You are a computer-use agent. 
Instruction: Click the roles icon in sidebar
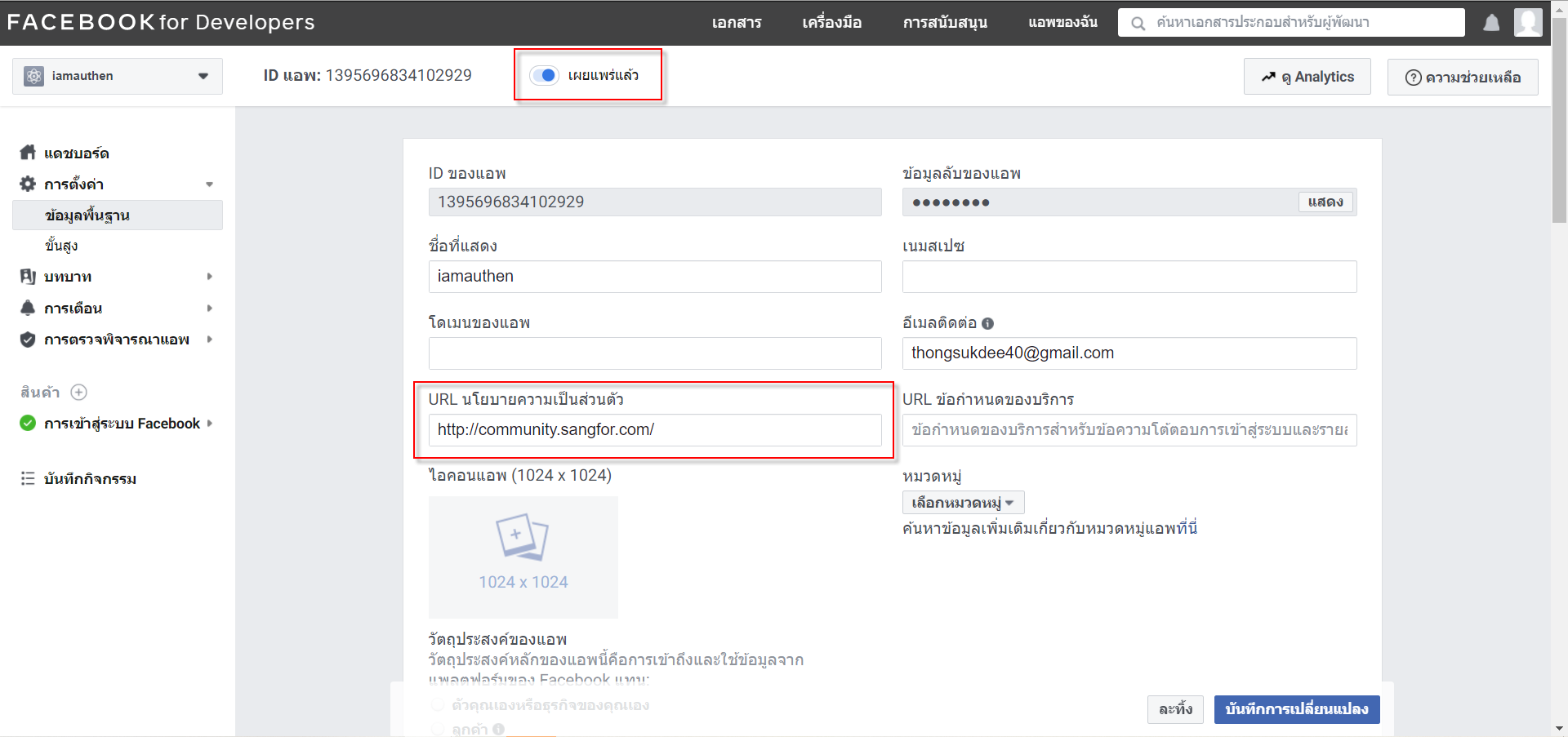28,277
